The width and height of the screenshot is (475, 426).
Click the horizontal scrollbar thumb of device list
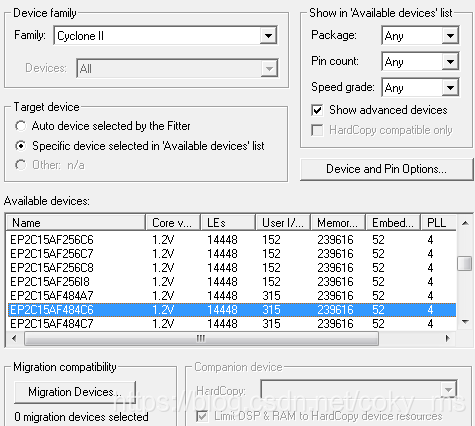coord(201,339)
